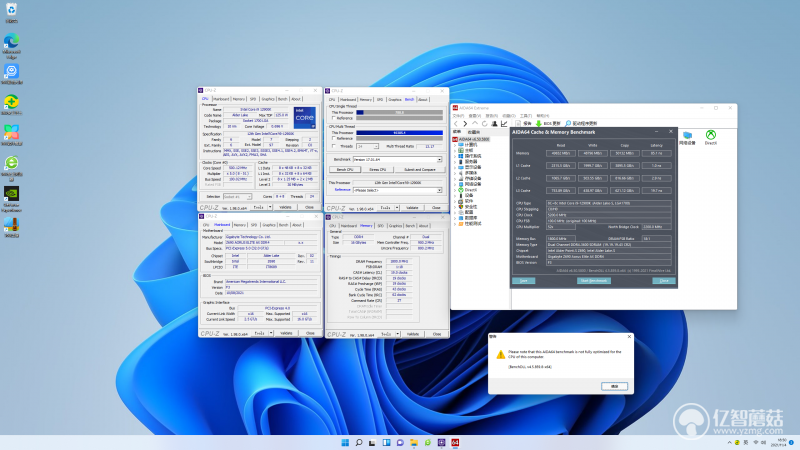The width and height of the screenshot is (800, 450).
Task: Click the CPU-Z icon on the taskbar
Action: coord(441,442)
